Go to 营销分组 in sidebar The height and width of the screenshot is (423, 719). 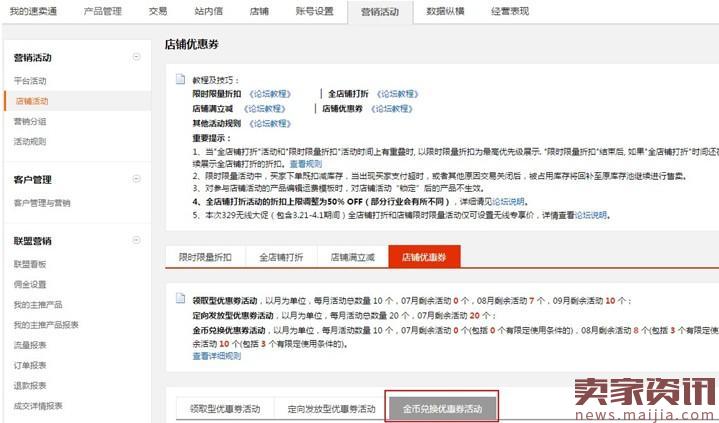(30, 122)
